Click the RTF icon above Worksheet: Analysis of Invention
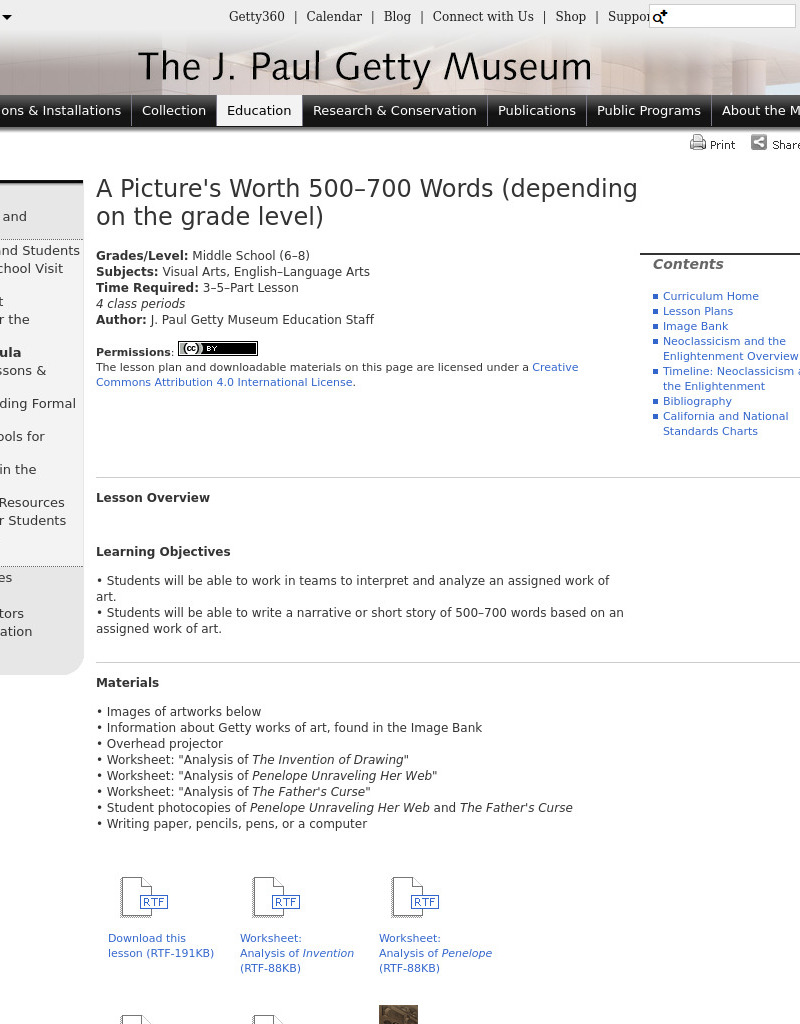 [275, 897]
